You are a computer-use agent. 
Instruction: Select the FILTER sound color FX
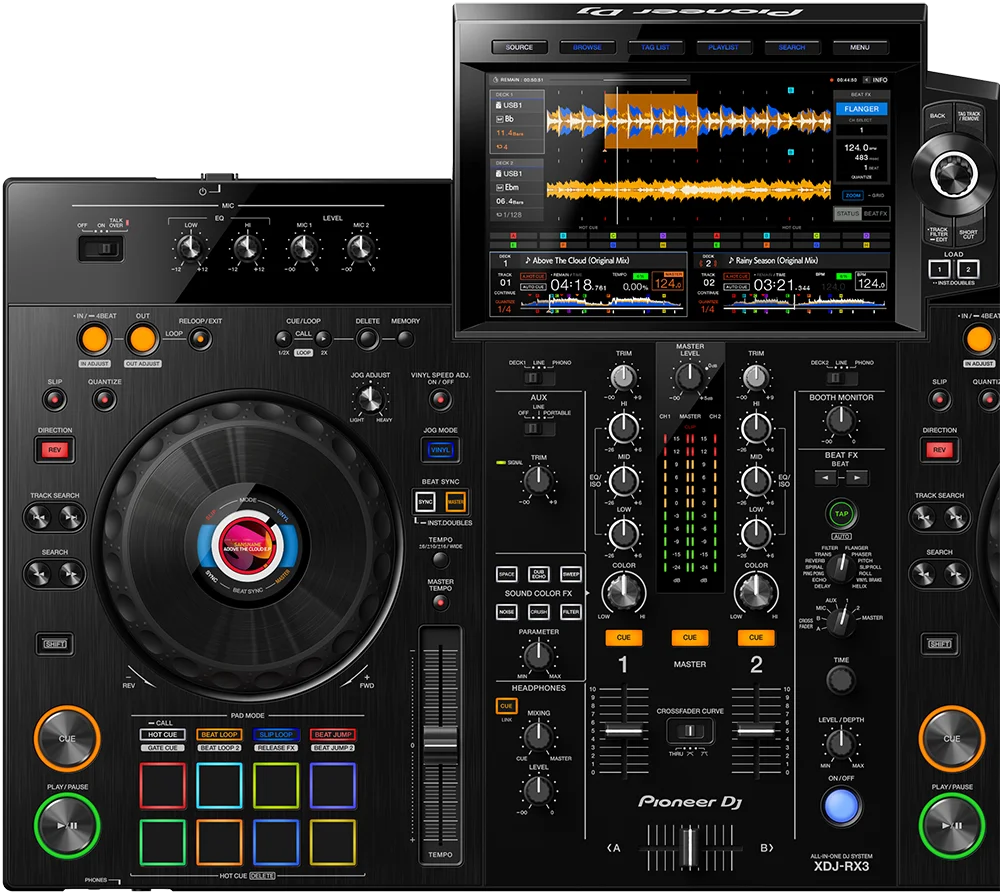[571, 612]
